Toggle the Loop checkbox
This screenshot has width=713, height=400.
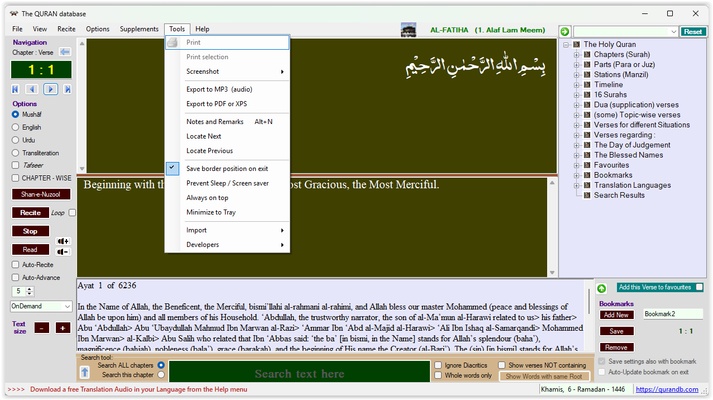click(72, 213)
